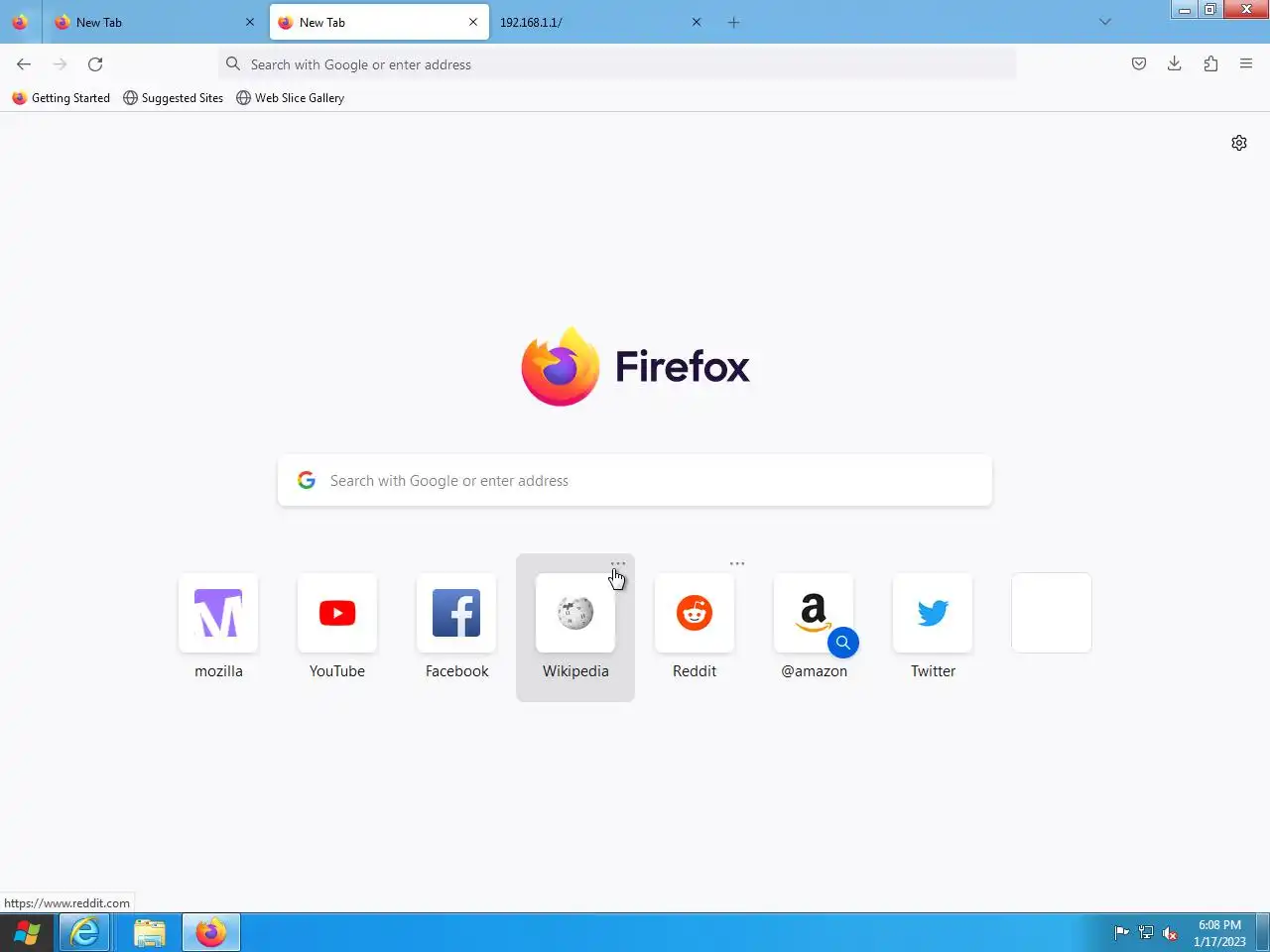Go back using the back arrow
The height and width of the screenshot is (952, 1270).
(x=24, y=64)
